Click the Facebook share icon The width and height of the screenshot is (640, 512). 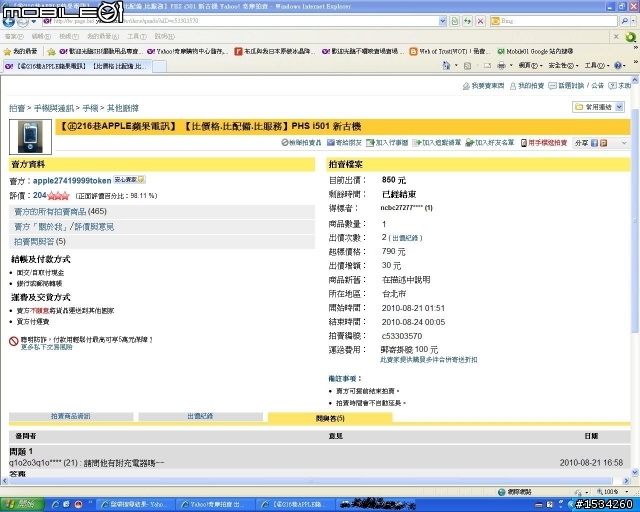pos(594,143)
